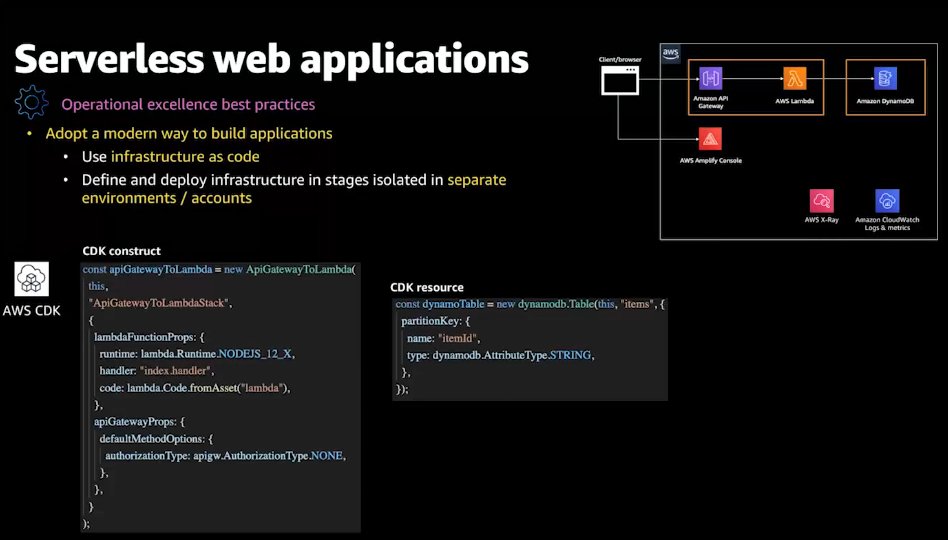This screenshot has width=948, height=540.
Task: Click the 'infrastructure as code' text
Action: click(185, 157)
